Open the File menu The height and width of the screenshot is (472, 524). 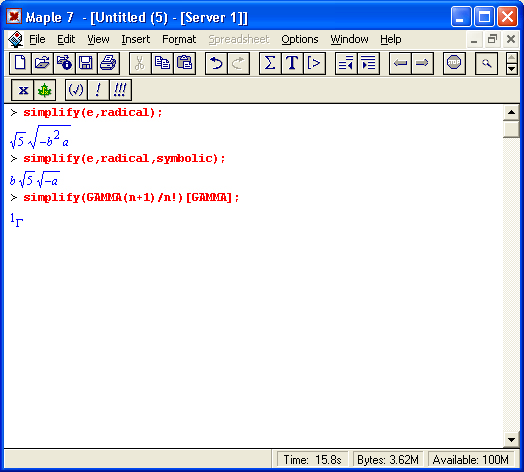click(37, 39)
